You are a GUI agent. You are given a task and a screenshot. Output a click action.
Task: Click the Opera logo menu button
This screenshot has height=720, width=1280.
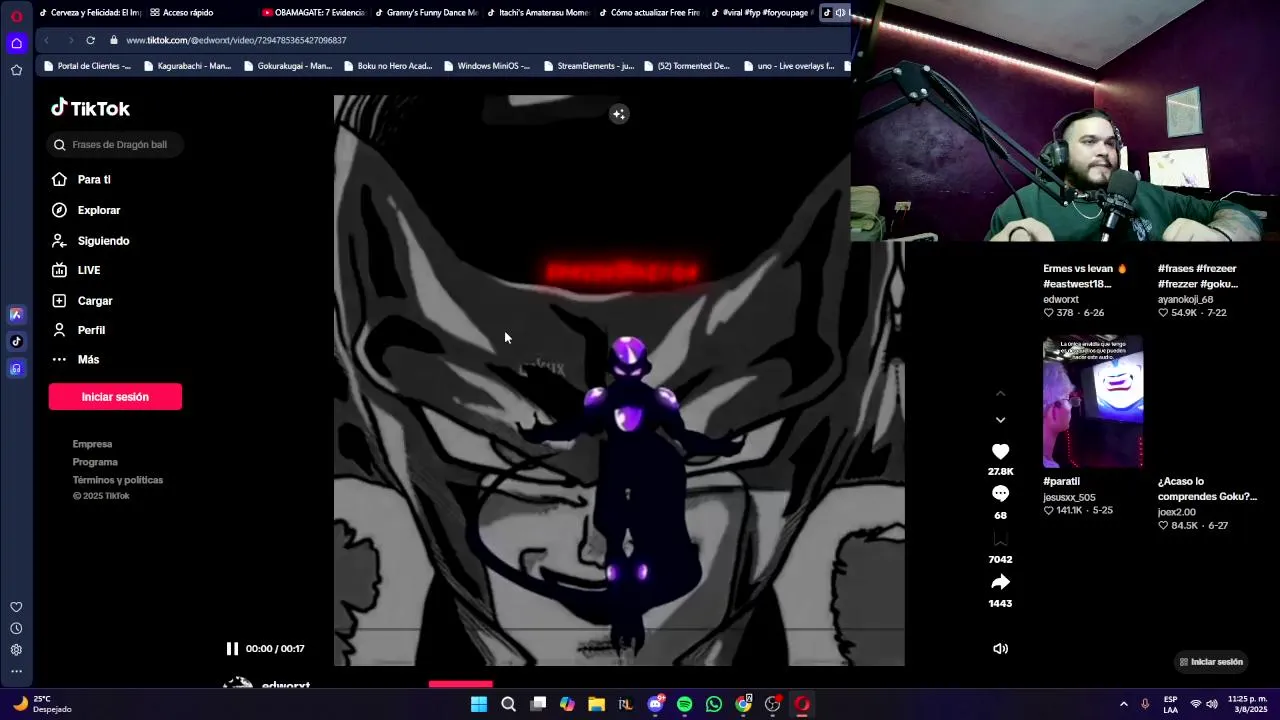[x=16, y=15]
